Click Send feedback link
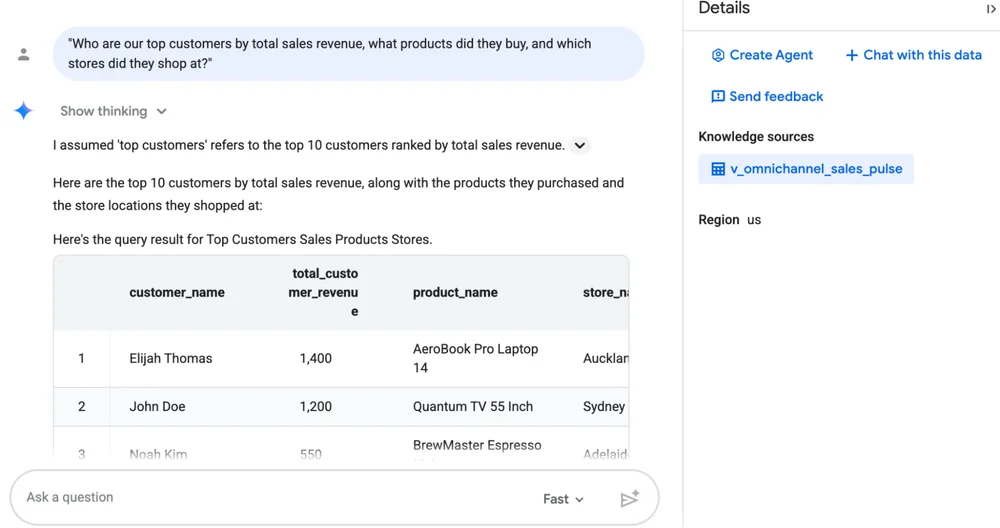 (x=767, y=96)
